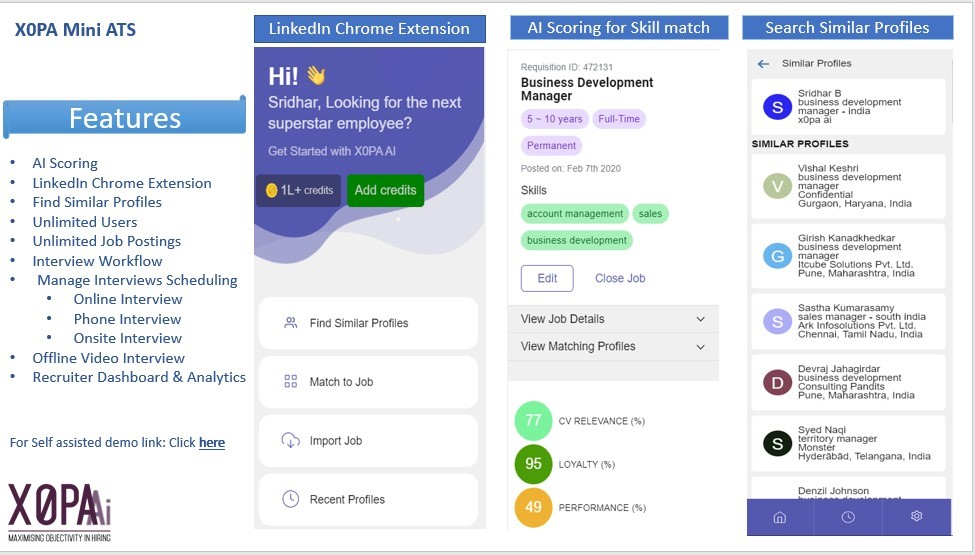This screenshot has height=555, width=975.
Task: Click the Import Job cloud icon
Action: [291, 441]
